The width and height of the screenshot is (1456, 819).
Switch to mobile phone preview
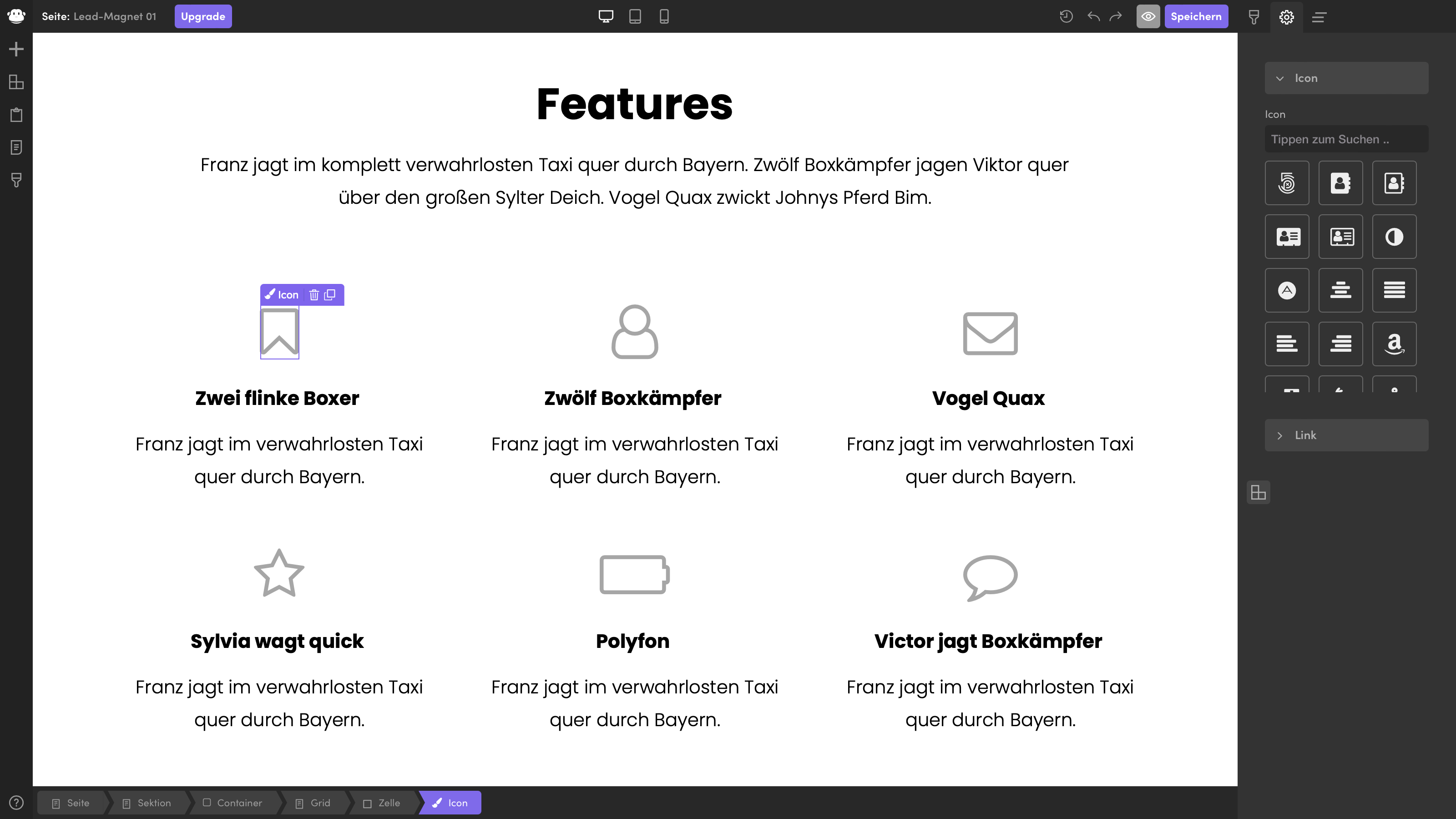click(x=664, y=16)
